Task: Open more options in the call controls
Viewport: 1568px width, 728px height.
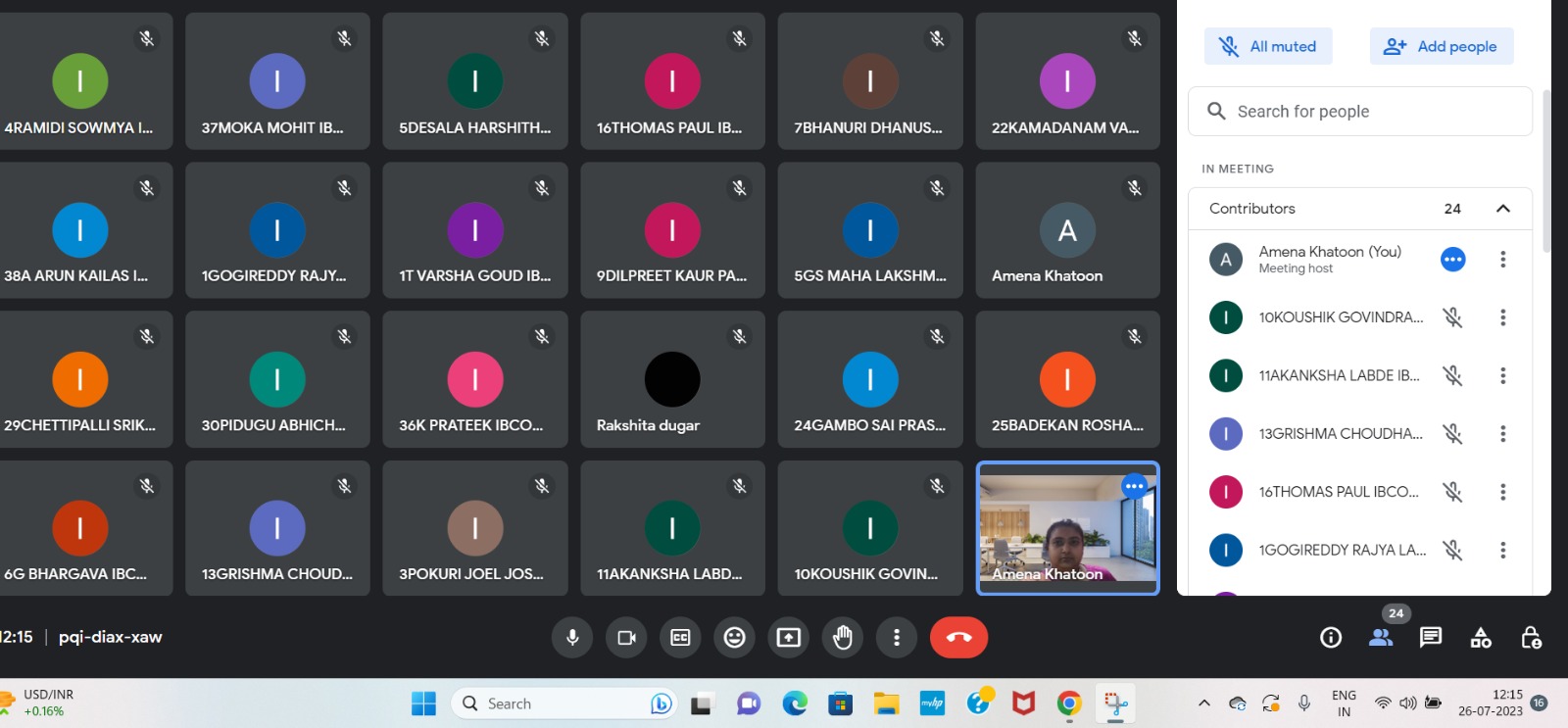Action: click(x=896, y=638)
